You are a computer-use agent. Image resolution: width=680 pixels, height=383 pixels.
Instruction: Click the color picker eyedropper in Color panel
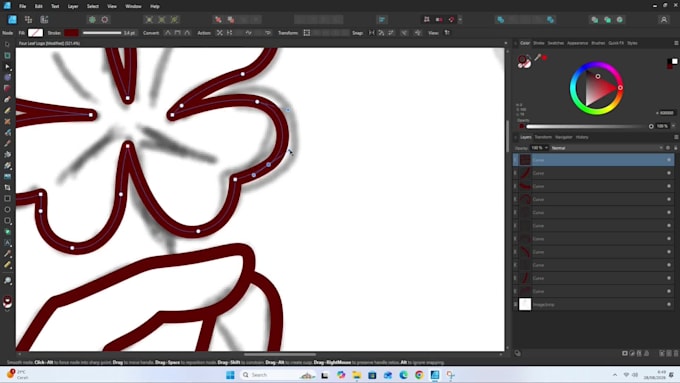click(538, 57)
